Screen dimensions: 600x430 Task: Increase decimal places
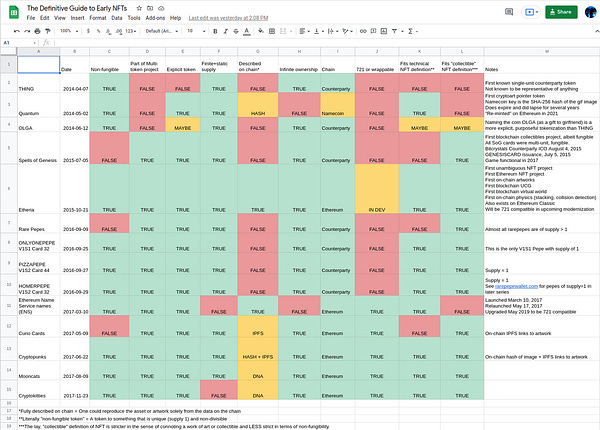119,31
